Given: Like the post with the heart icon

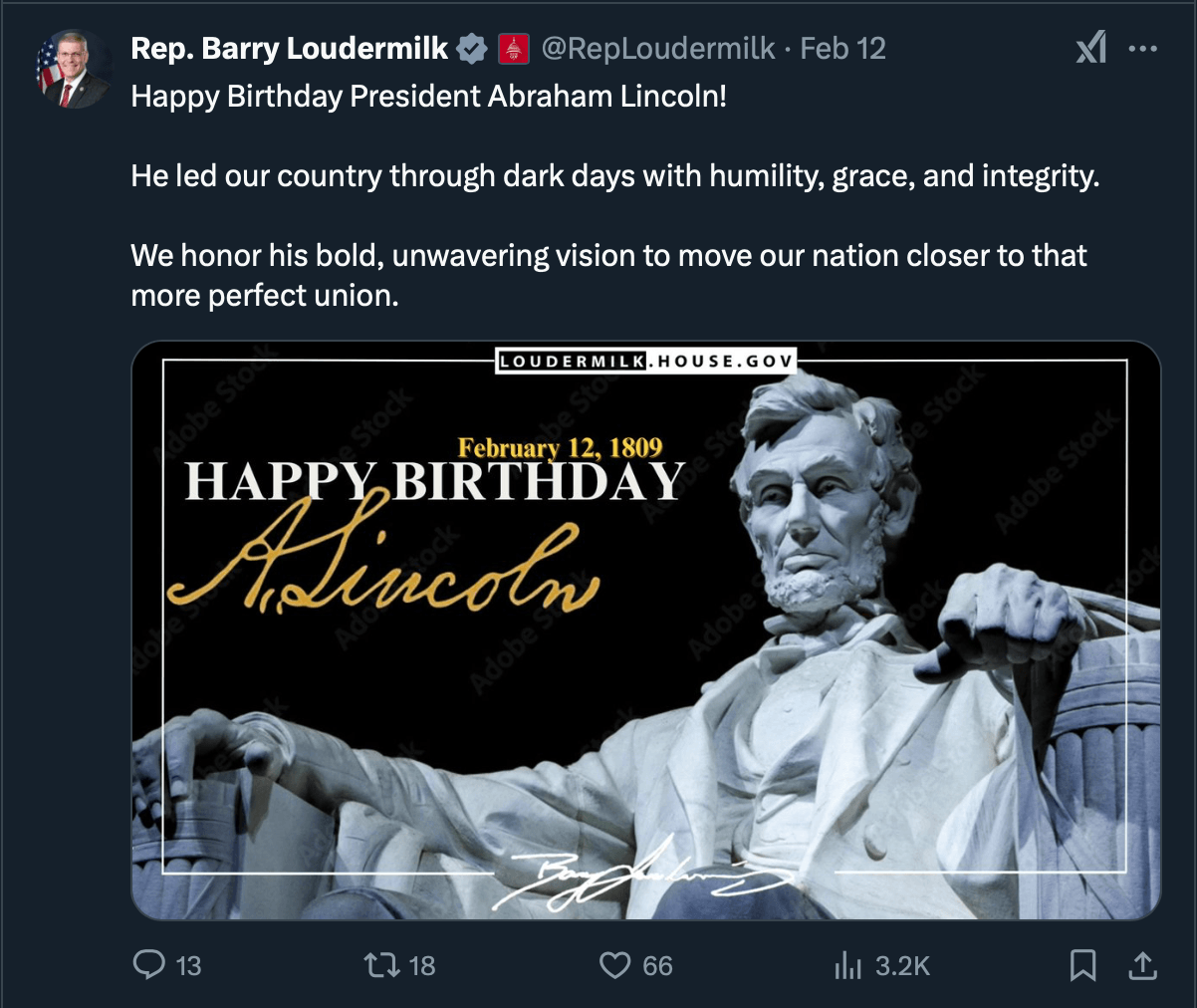Looking at the screenshot, I should [614, 964].
